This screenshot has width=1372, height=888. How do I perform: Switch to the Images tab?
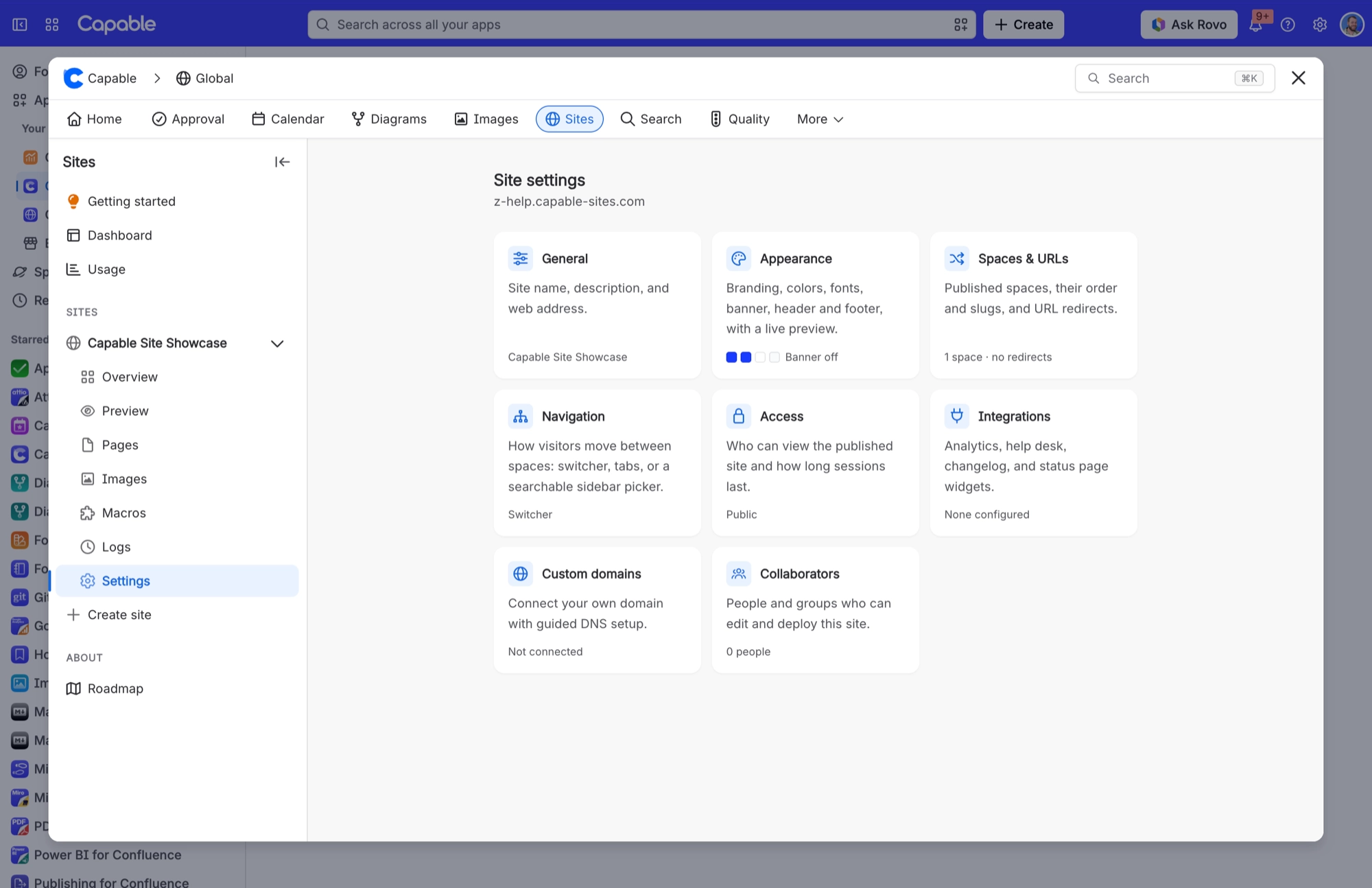(x=486, y=119)
